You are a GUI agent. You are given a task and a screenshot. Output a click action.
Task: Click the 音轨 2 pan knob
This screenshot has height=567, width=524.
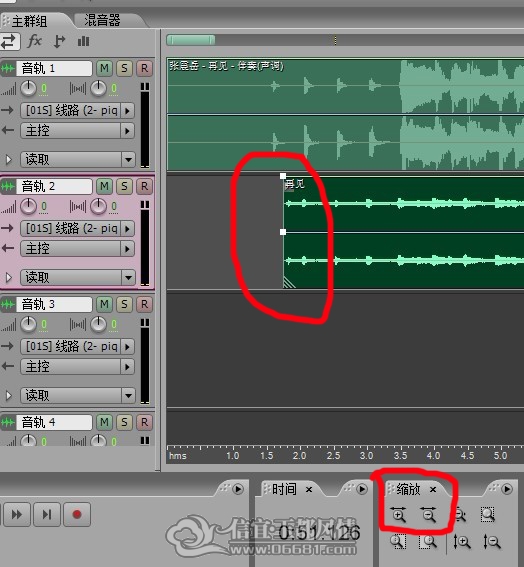[x=98, y=206]
